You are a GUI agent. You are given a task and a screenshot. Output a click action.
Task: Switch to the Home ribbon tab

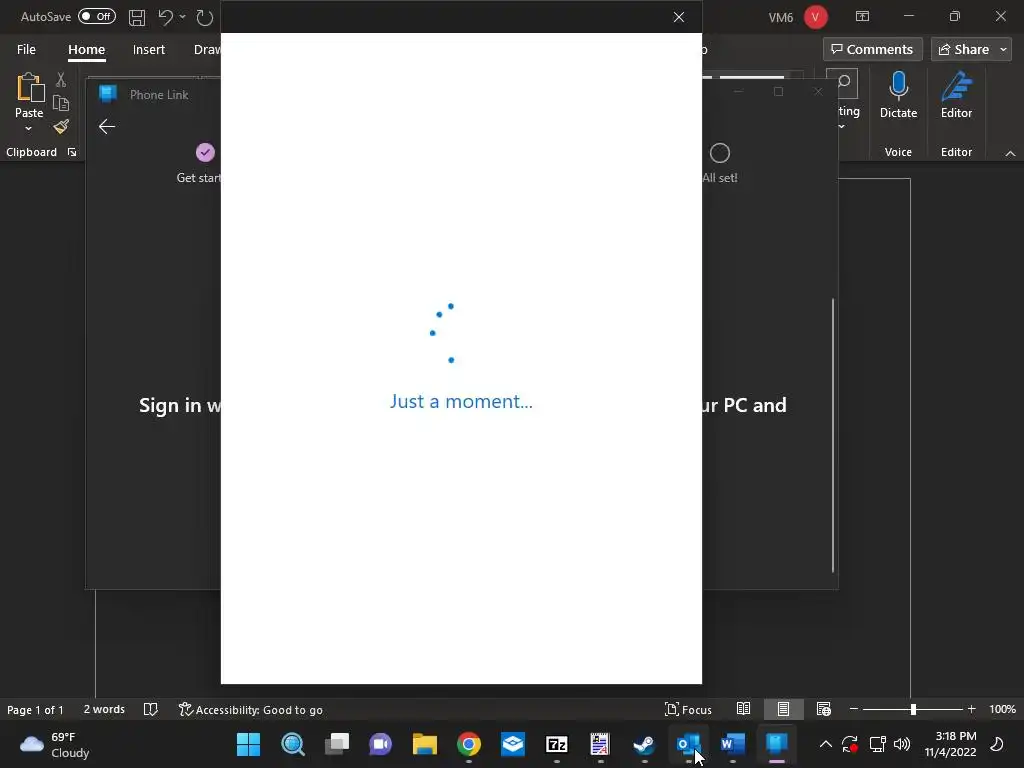point(86,50)
